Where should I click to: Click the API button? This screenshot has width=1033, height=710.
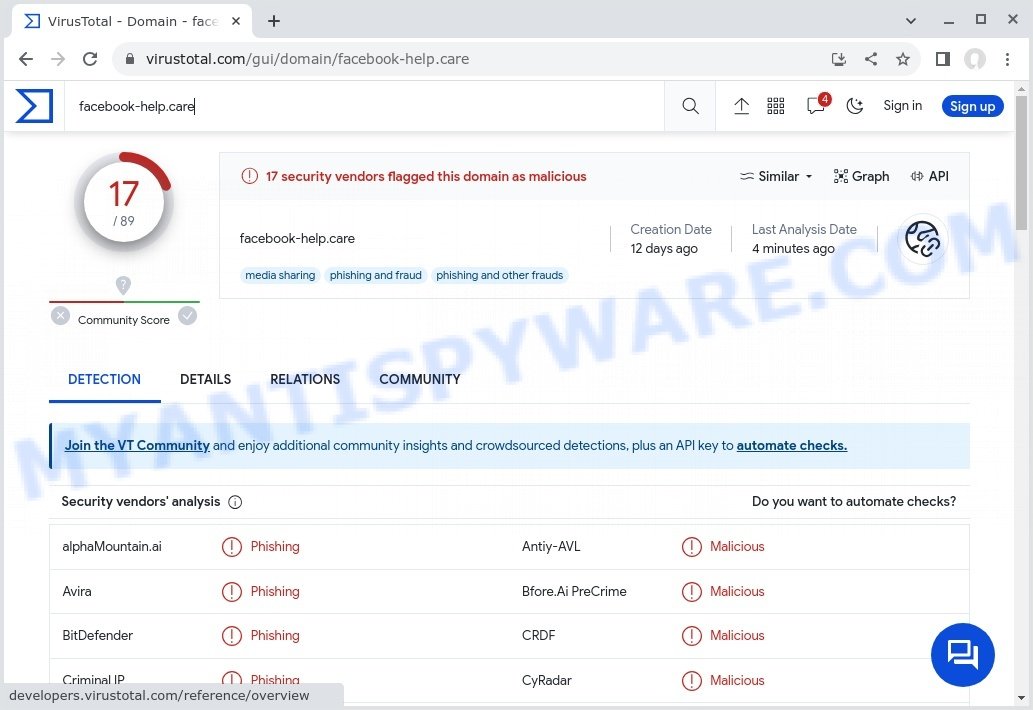pyautogui.click(x=930, y=177)
